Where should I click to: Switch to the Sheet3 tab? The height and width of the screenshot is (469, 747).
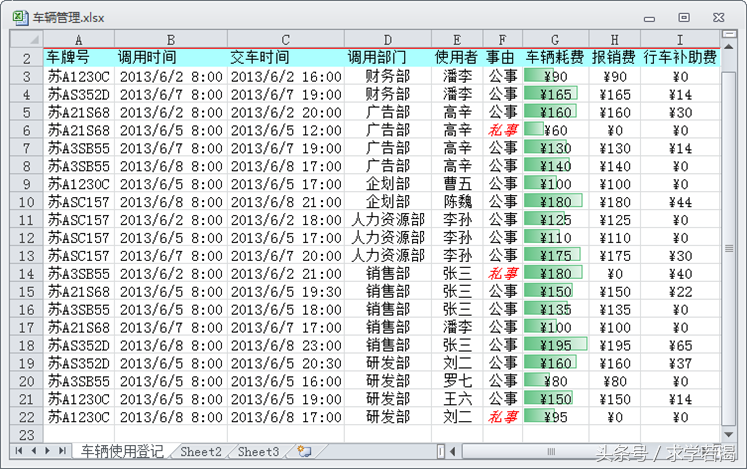(259, 451)
